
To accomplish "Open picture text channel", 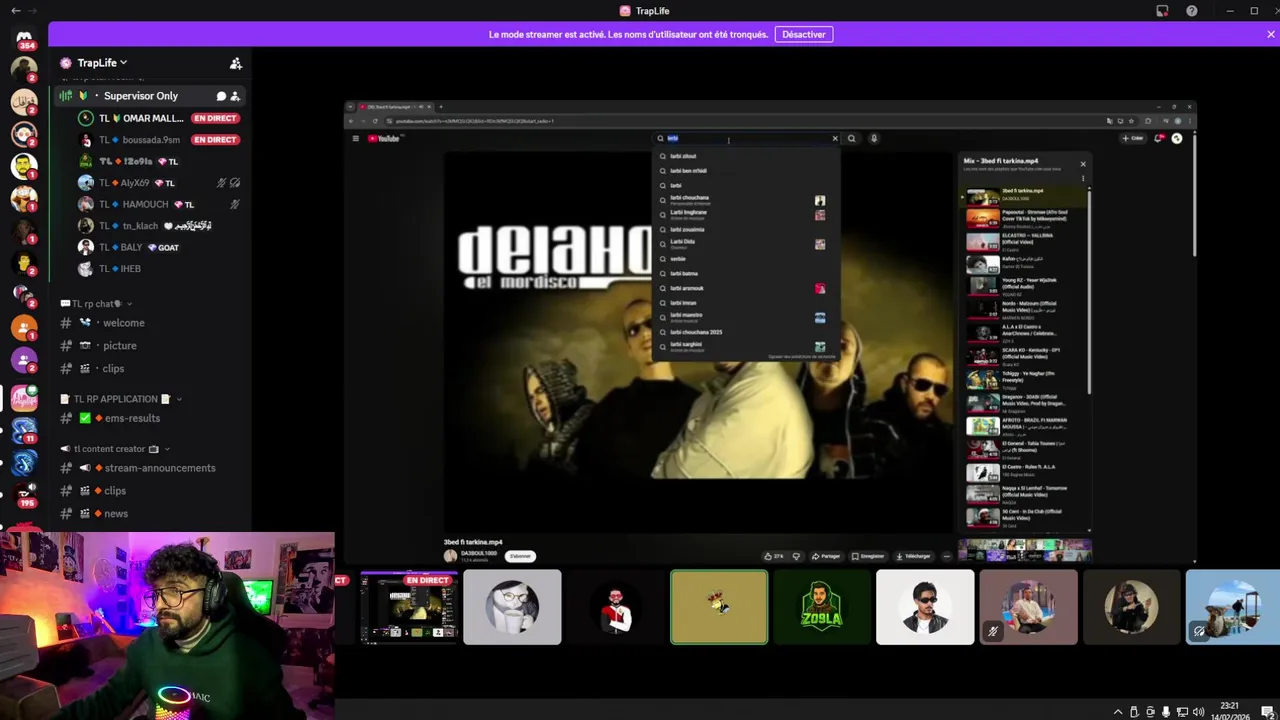I will click(x=150, y=346).
